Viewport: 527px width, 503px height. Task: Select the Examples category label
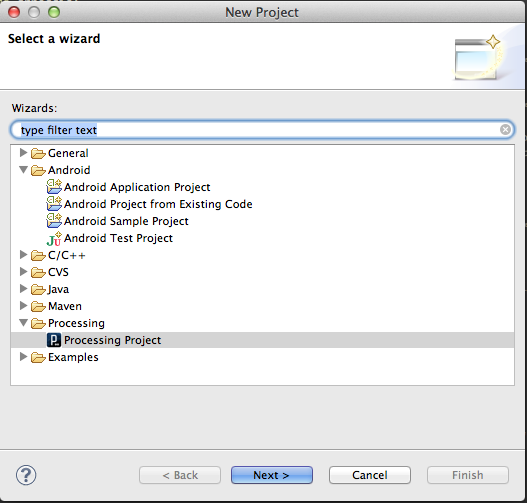pos(73,357)
